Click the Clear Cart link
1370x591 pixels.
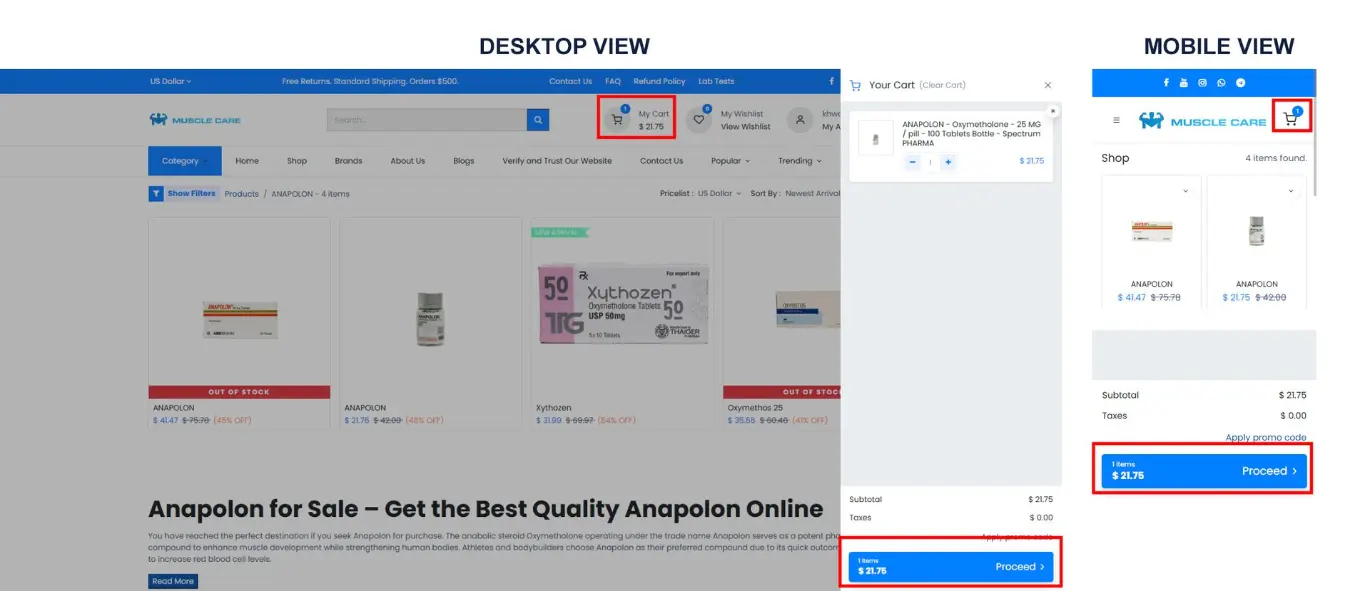point(942,86)
